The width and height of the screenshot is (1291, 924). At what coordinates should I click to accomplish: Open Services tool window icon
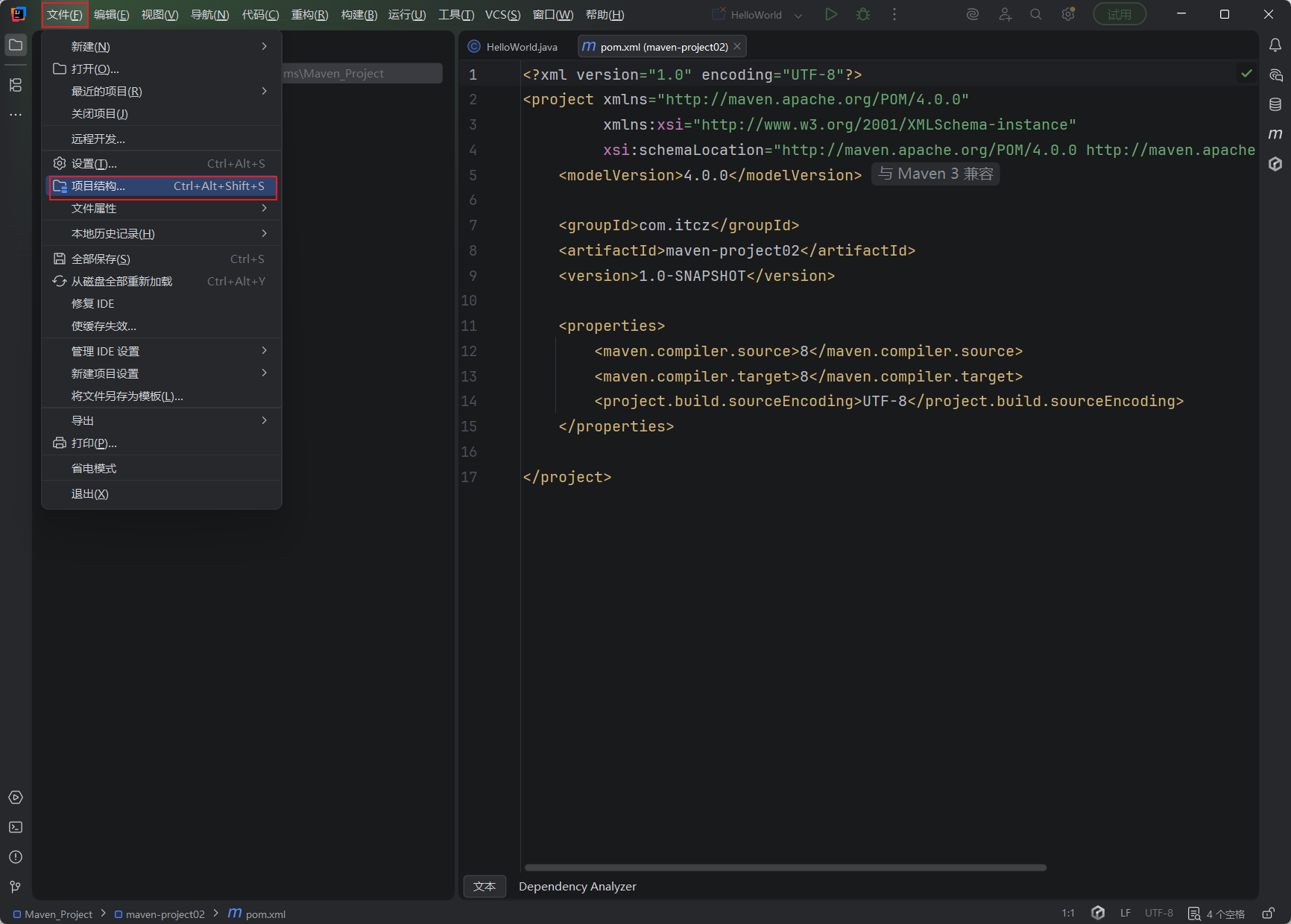[16, 797]
